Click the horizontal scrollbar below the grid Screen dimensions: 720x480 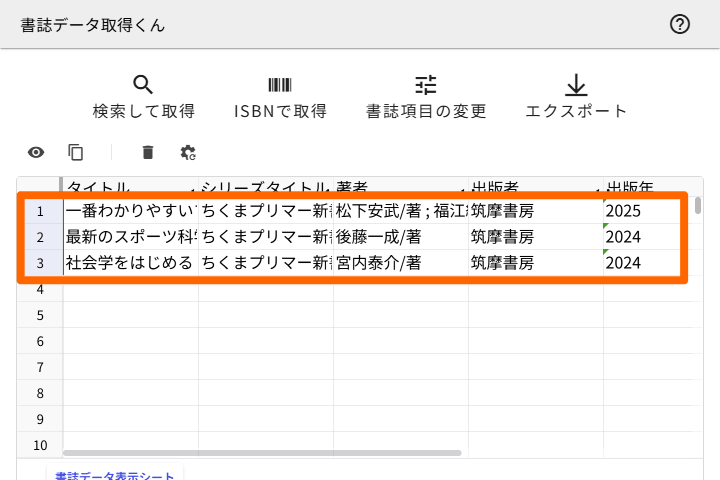[262, 453]
